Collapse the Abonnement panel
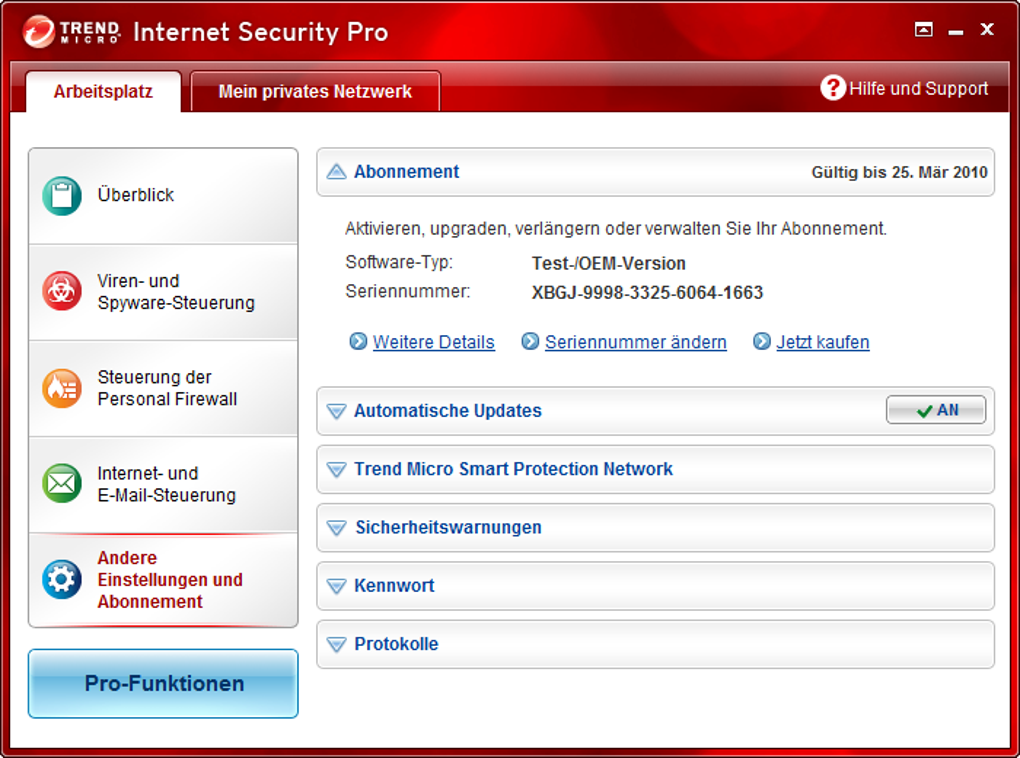The width and height of the screenshot is (1020, 758). [336, 171]
